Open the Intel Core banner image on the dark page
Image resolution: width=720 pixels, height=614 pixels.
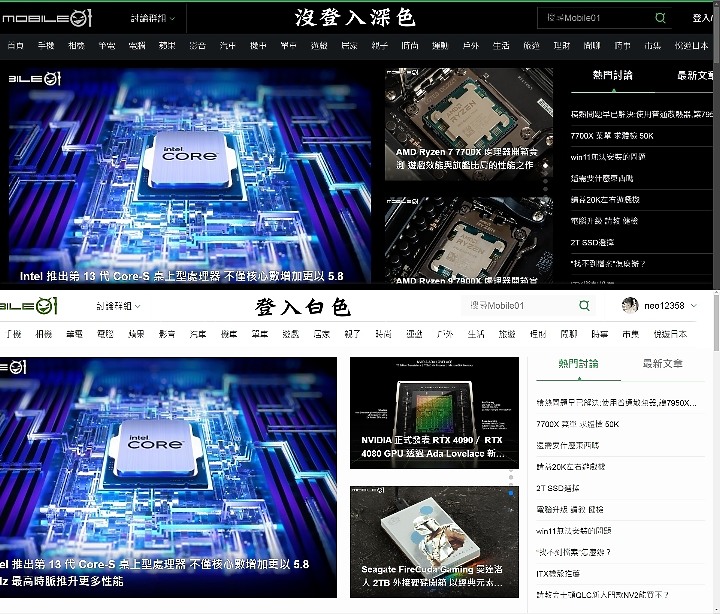[190, 175]
